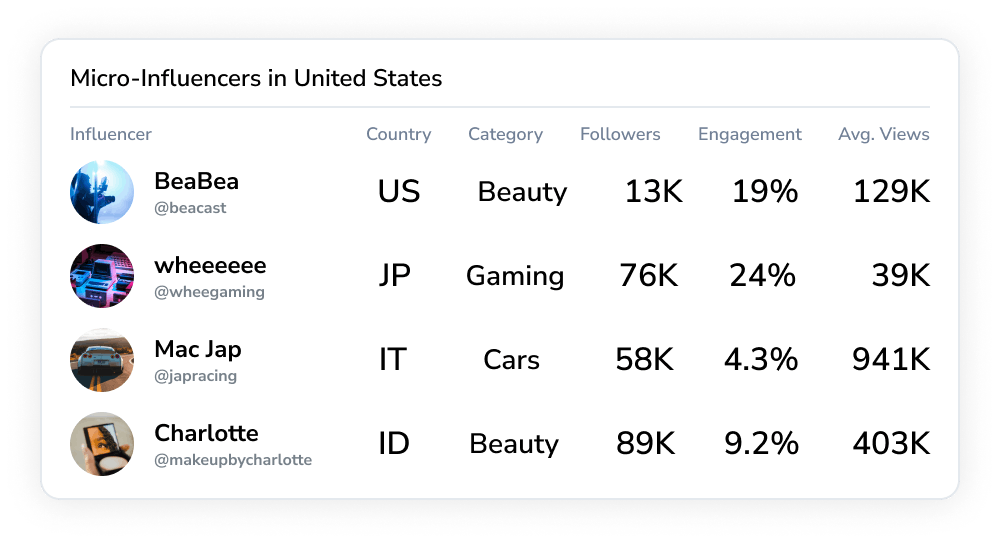Open wheeeeee's profile picture
The image size is (1000, 542).
(102, 276)
